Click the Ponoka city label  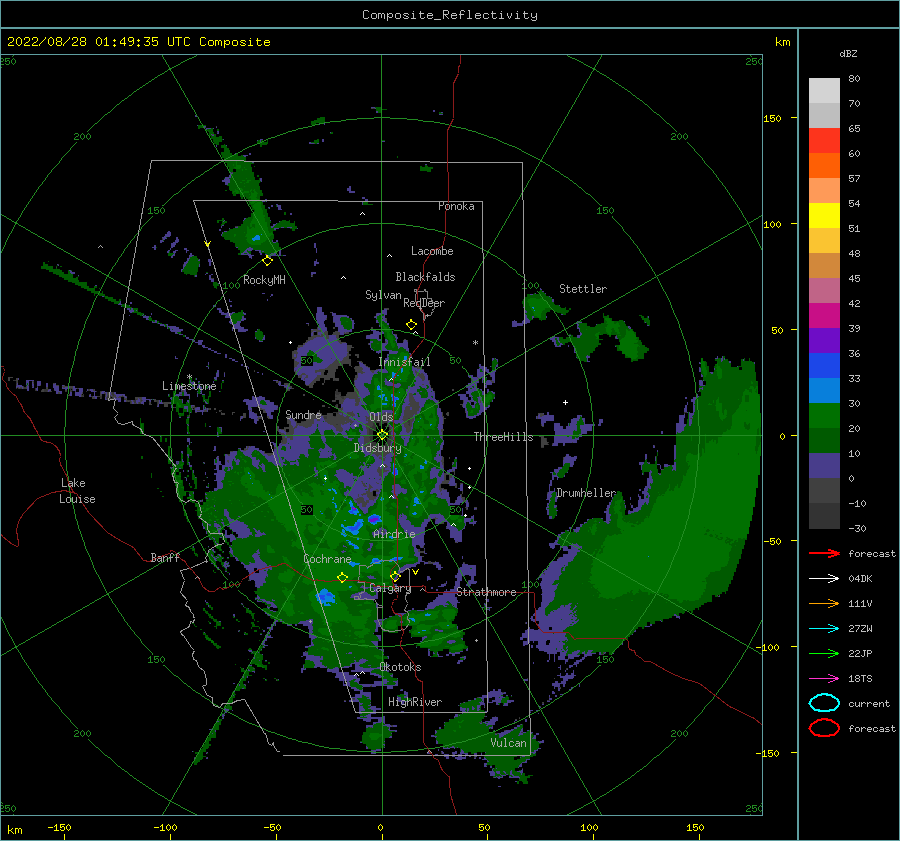pos(456,206)
